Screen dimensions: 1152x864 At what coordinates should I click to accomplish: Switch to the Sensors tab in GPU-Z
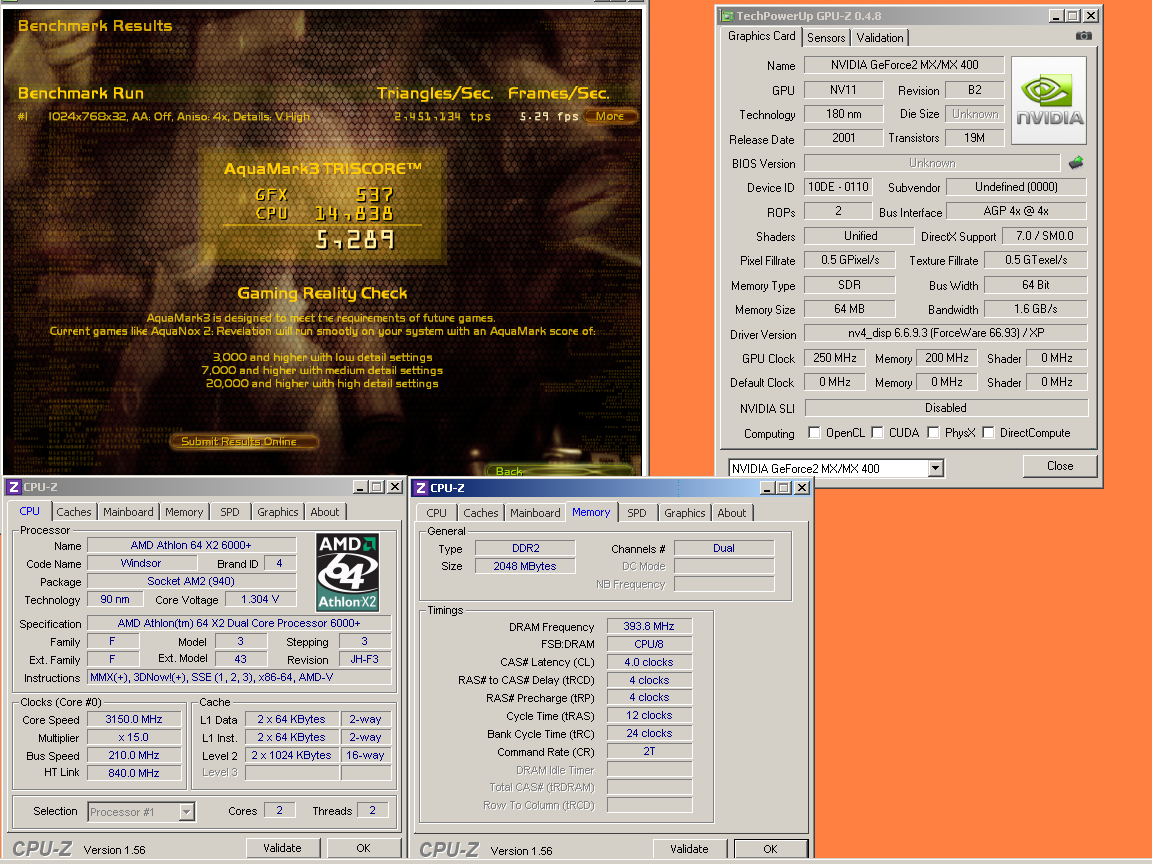[x=826, y=37]
